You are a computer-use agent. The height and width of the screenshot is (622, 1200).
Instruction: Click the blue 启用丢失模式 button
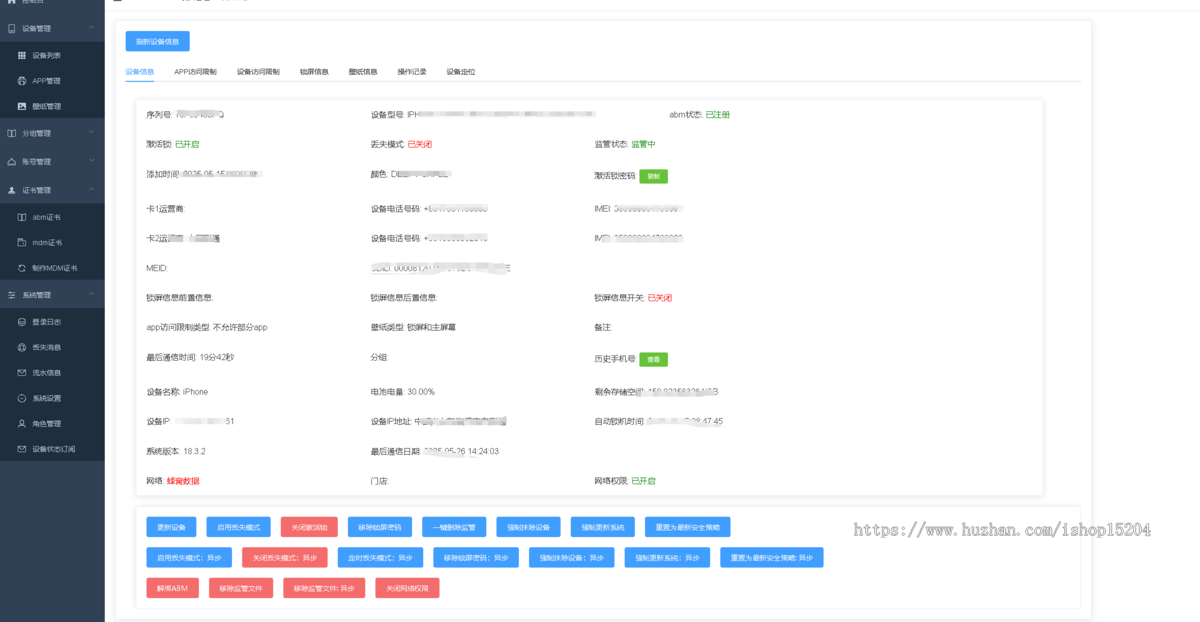tap(239, 527)
